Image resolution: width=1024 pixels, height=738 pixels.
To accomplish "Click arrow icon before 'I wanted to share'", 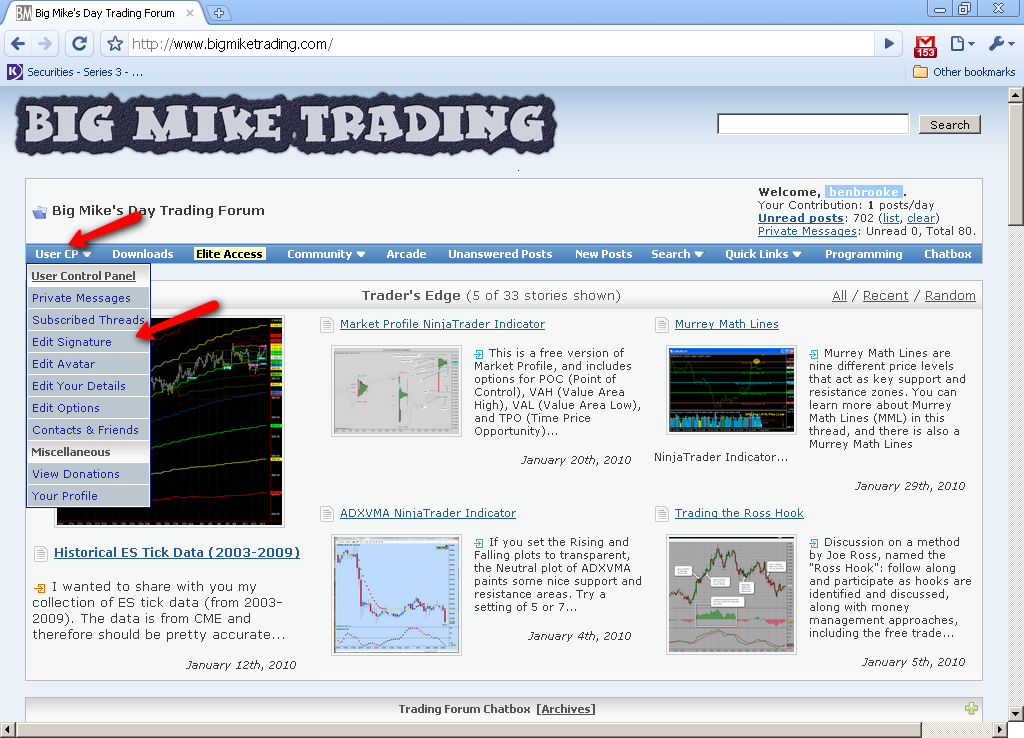I will coord(39,588).
